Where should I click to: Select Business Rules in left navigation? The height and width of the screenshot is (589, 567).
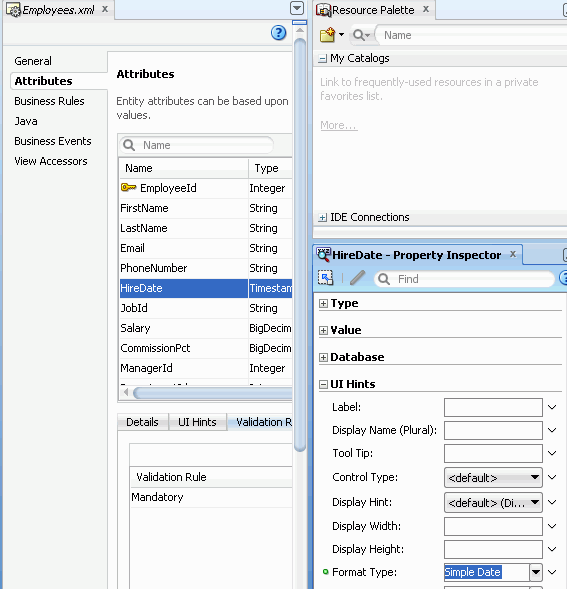49,101
